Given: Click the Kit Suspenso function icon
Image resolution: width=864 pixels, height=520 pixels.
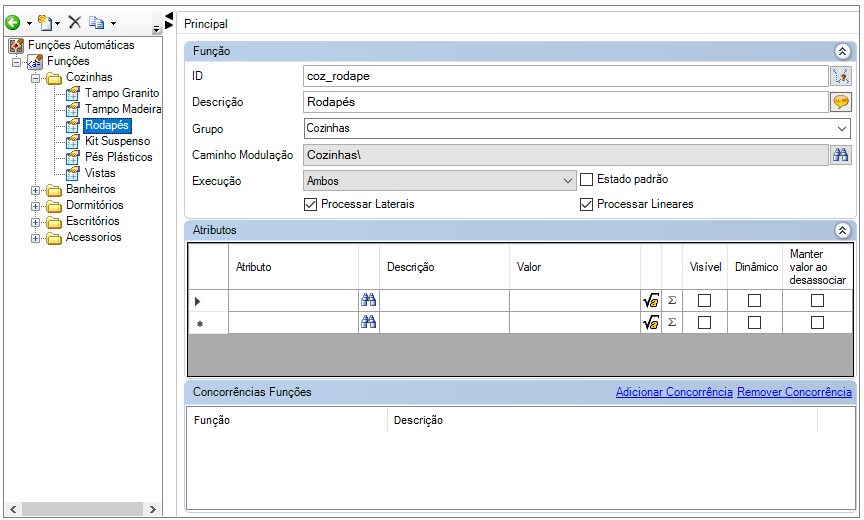Looking at the screenshot, I should pos(72,141).
